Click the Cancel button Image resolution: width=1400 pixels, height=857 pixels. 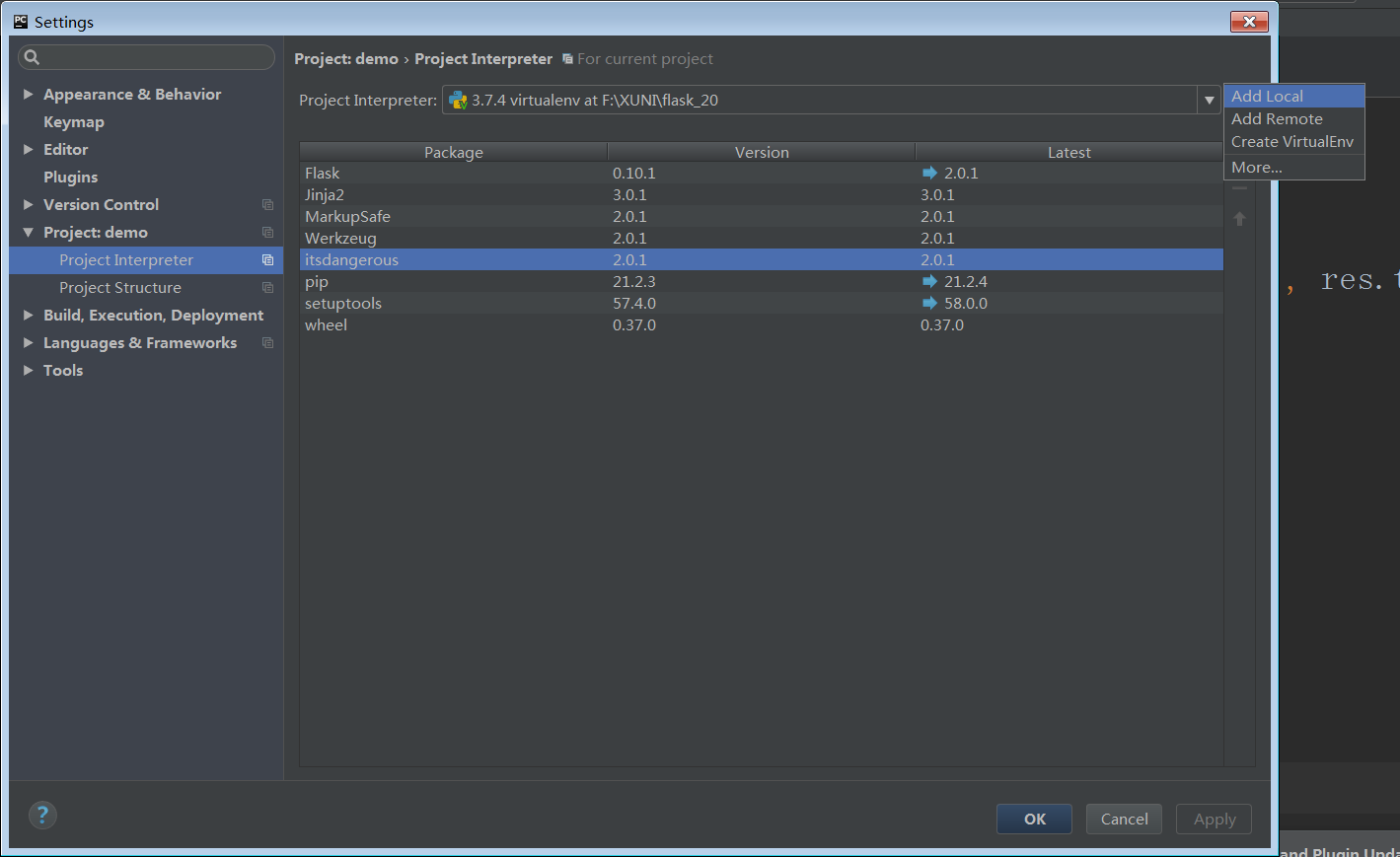1125,819
